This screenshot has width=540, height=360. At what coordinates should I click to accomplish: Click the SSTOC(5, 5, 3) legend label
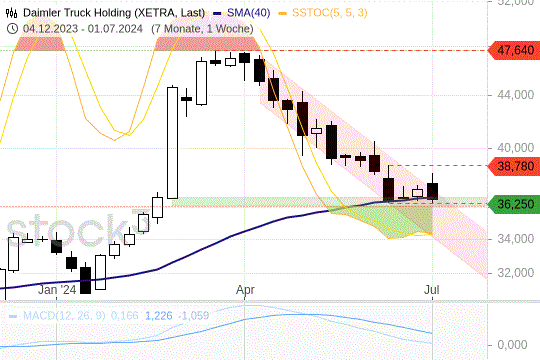pyautogui.click(x=330, y=13)
